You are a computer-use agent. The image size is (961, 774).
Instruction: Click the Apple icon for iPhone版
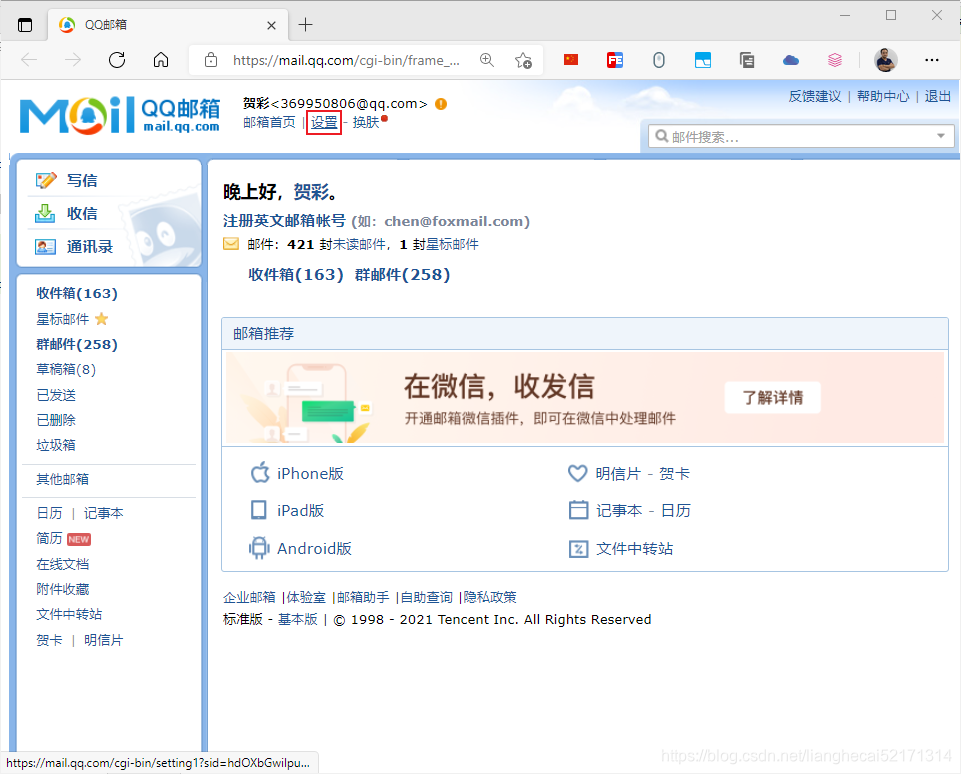pos(260,473)
